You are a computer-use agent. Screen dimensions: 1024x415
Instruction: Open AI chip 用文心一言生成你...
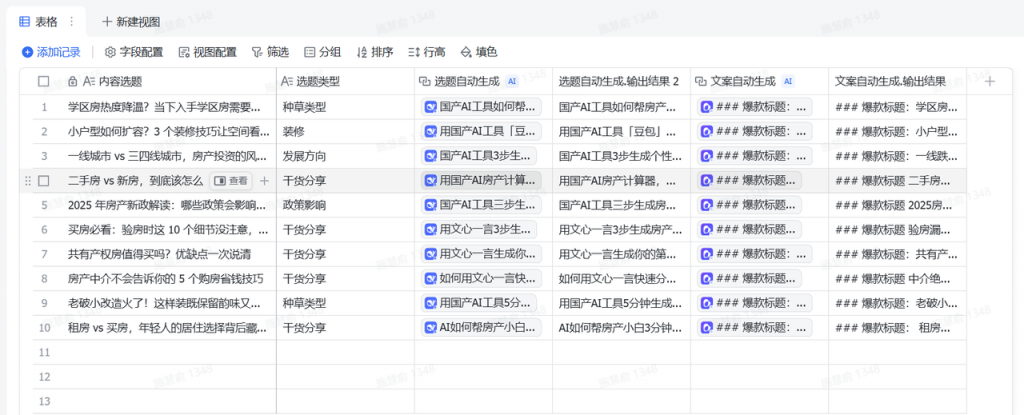(x=481, y=254)
